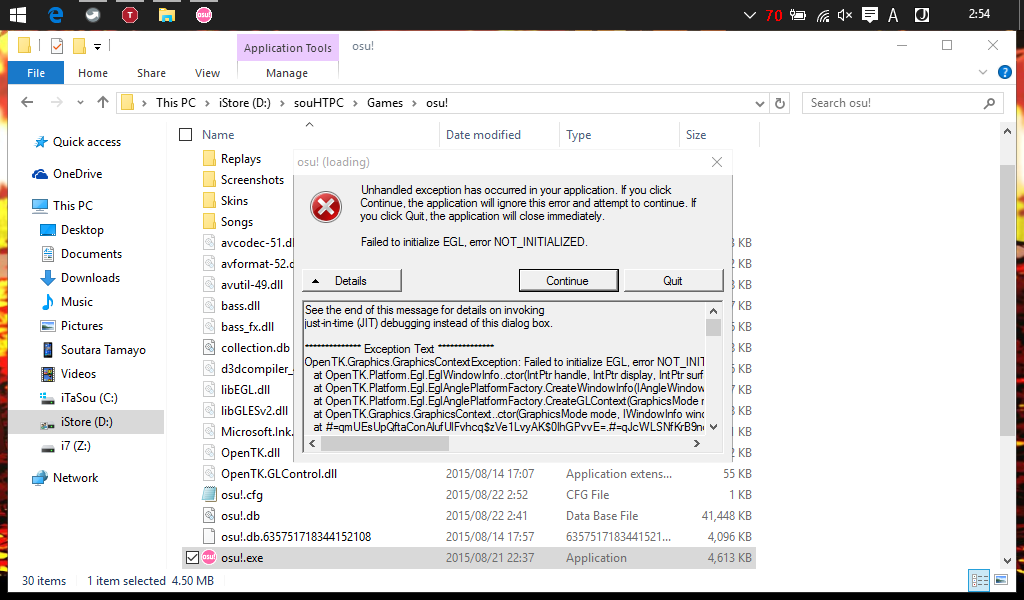Sort by the Date modified column
Screen dimensions: 1024x600
[483, 134]
